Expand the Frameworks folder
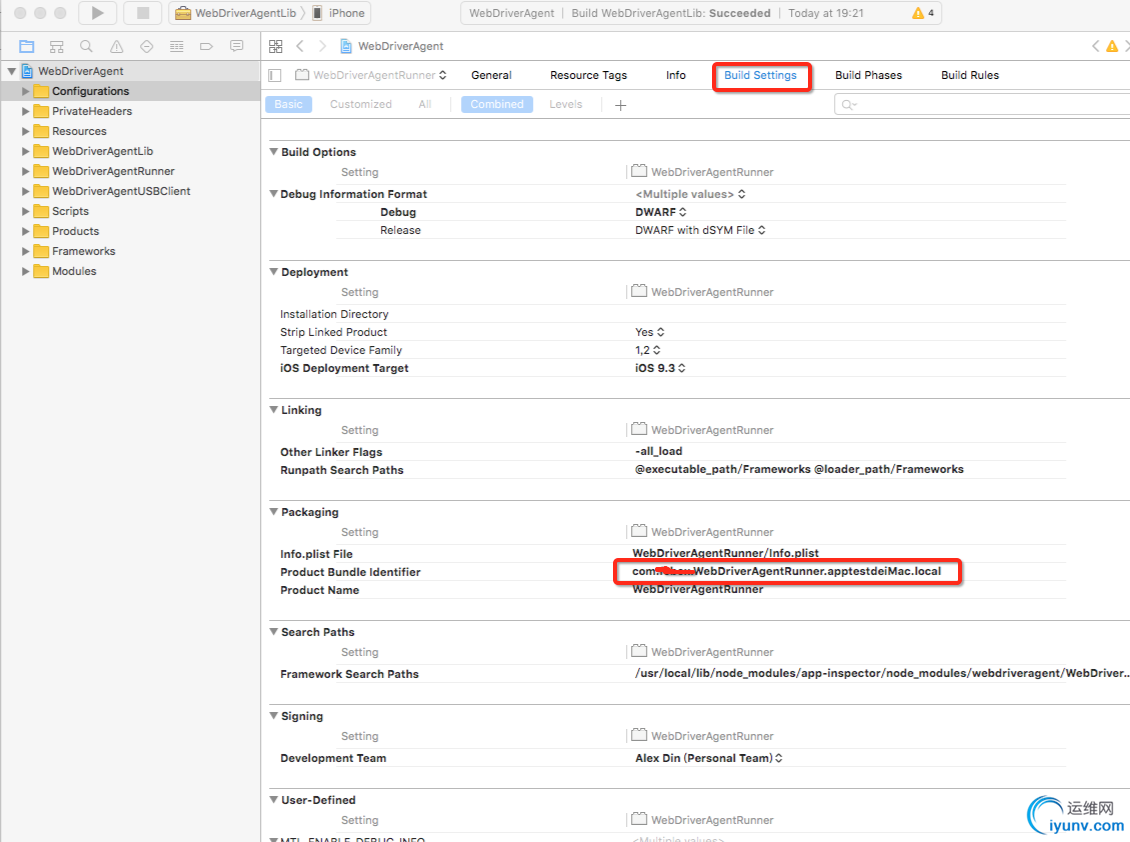This screenshot has width=1130, height=842. (x=26, y=251)
